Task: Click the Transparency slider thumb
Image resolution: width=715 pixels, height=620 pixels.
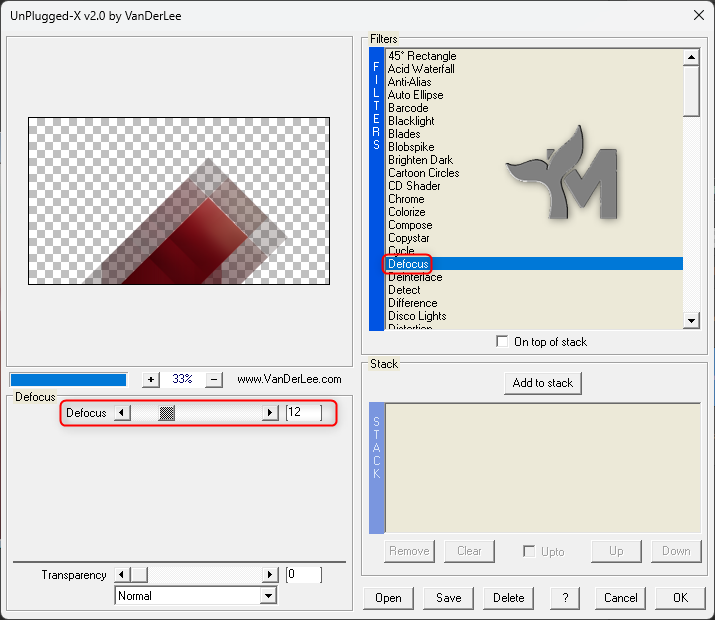Action: (139, 574)
